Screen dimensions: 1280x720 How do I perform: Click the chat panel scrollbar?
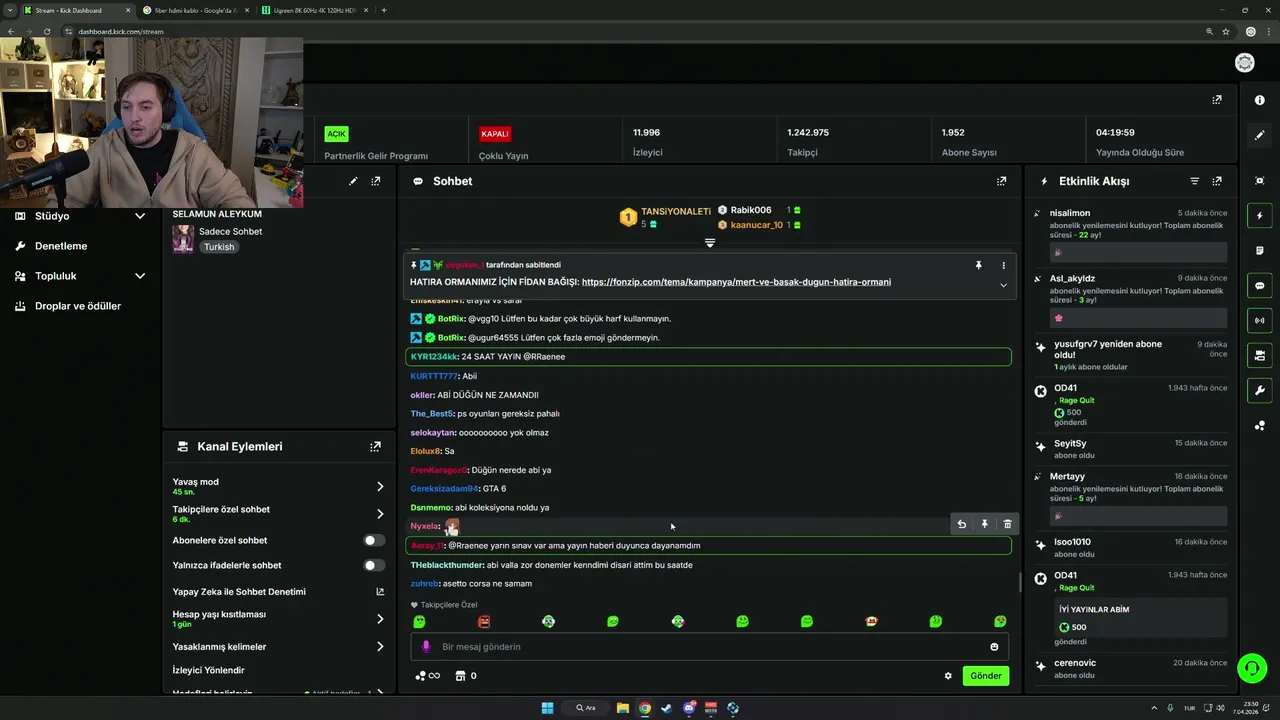click(1019, 582)
